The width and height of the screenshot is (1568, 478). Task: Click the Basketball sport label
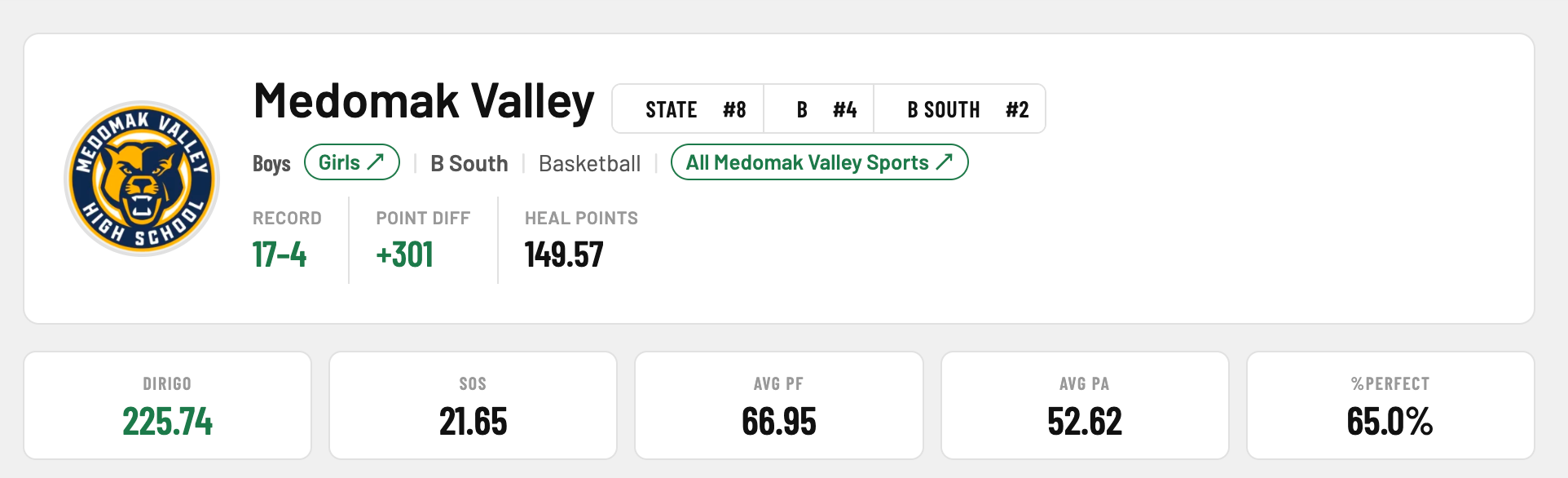click(589, 164)
